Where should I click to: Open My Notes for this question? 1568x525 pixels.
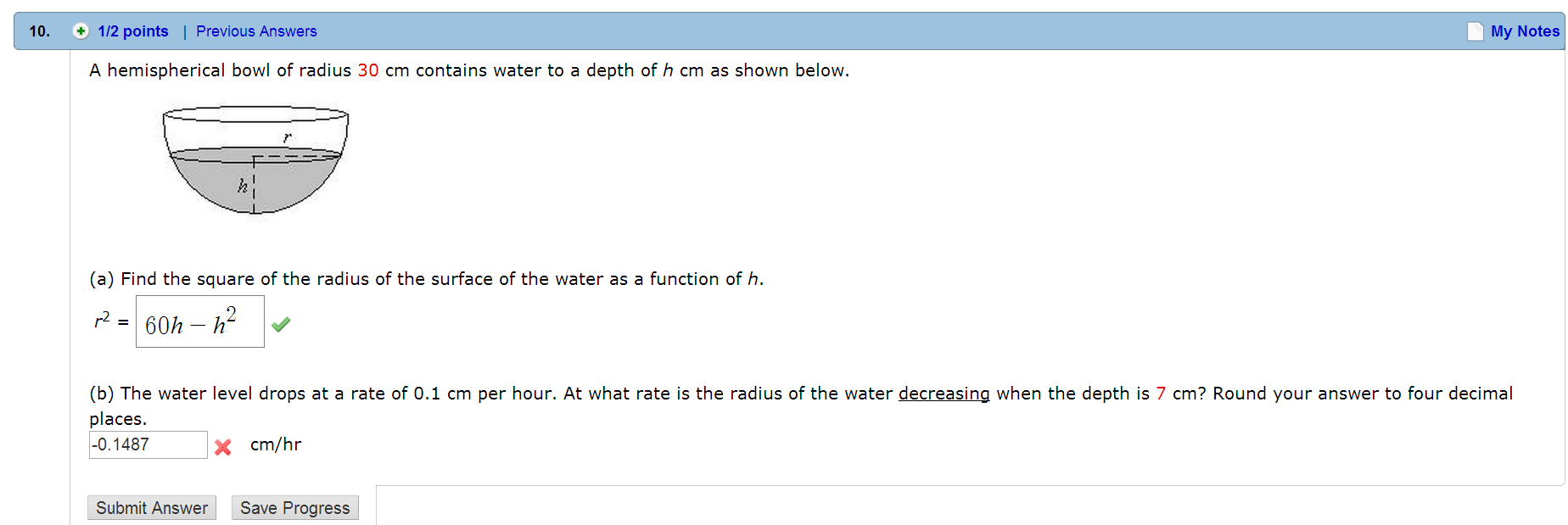coord(1524,31)
